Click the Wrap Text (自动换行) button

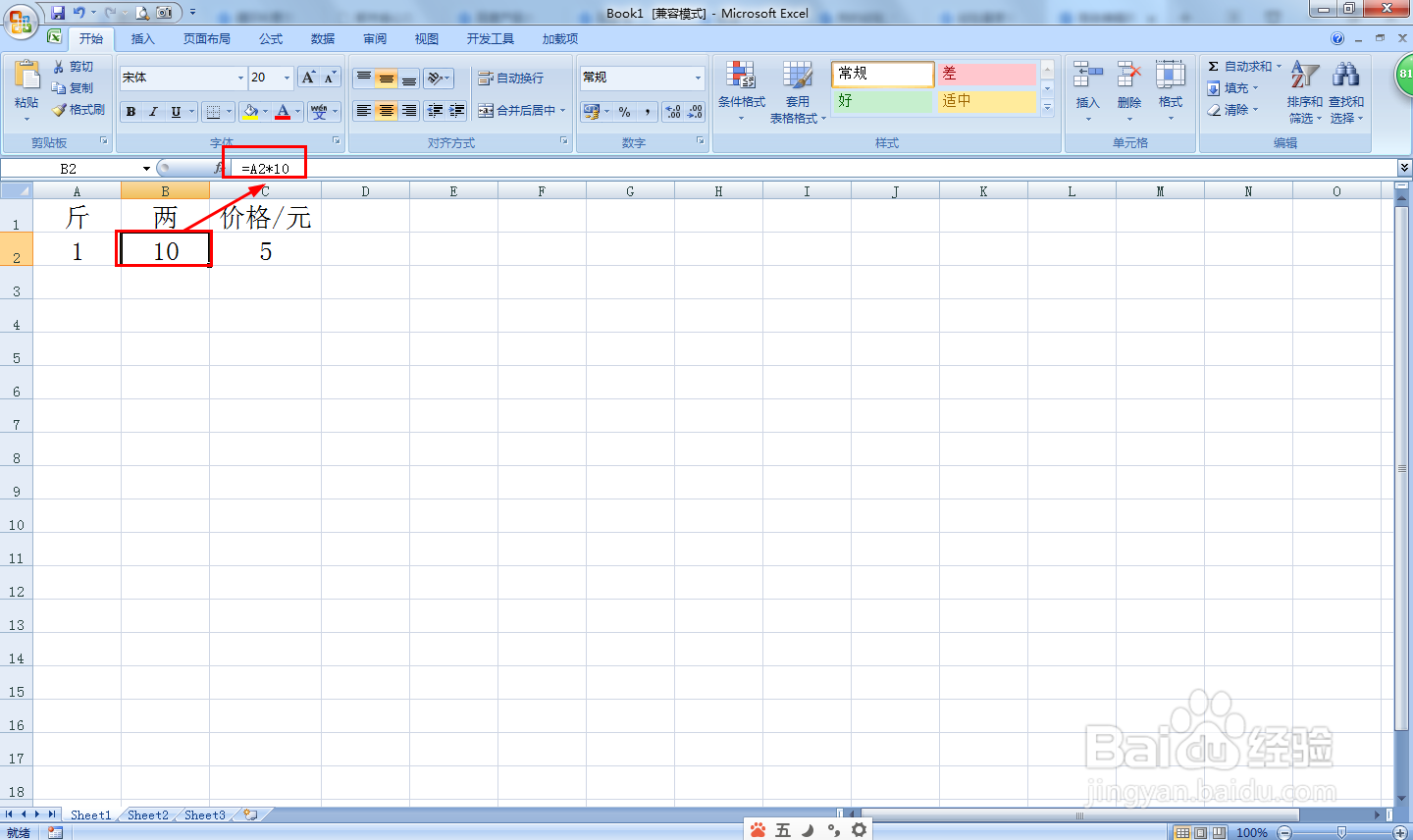pyautogui.click(x=511, y=78)
